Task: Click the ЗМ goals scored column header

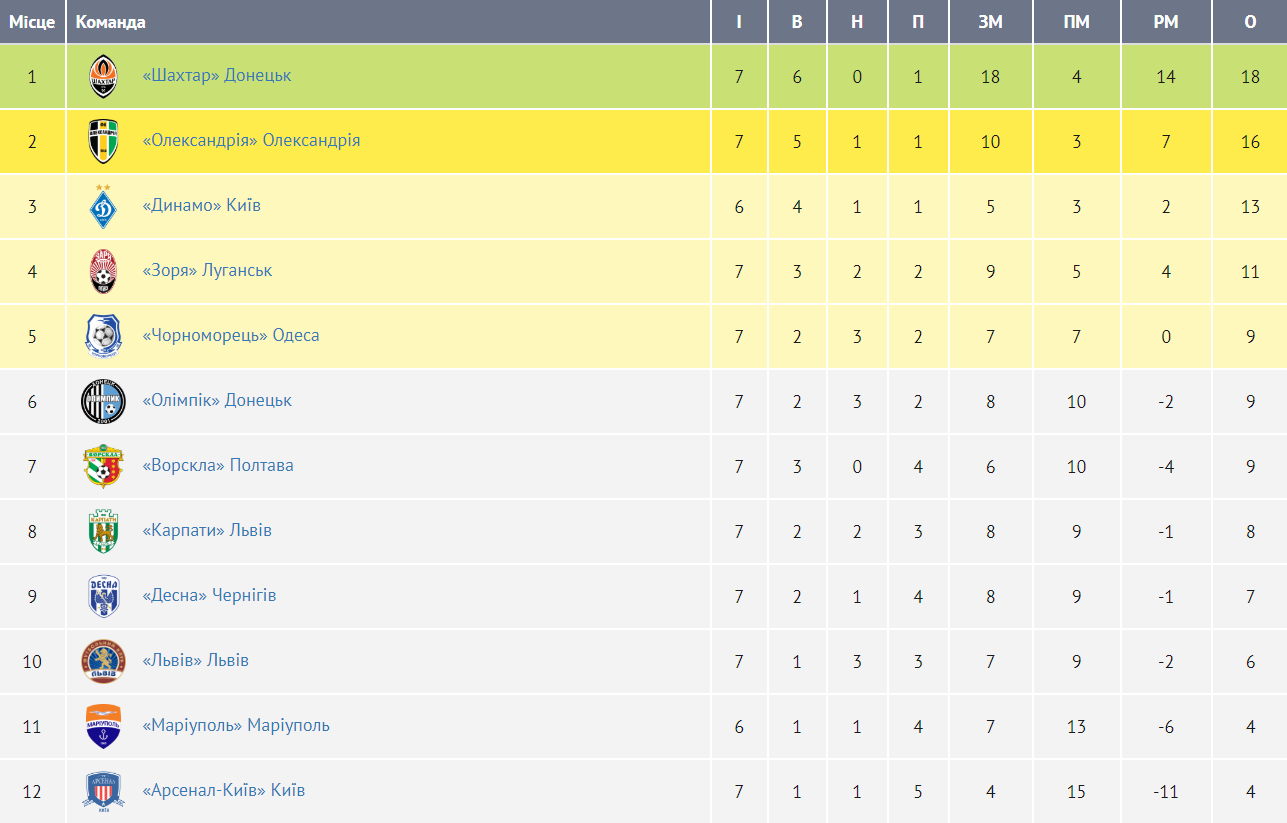Action: 990,22
